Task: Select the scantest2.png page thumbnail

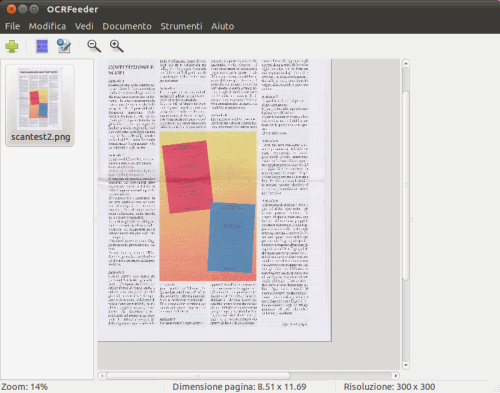Action: pos(40,105)
